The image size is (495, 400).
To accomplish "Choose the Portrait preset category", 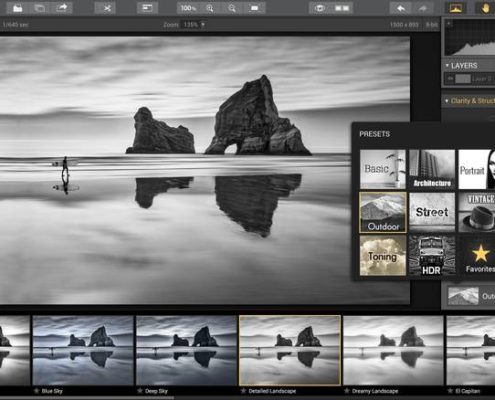I will pyautogui.click(x=477, y=169).
